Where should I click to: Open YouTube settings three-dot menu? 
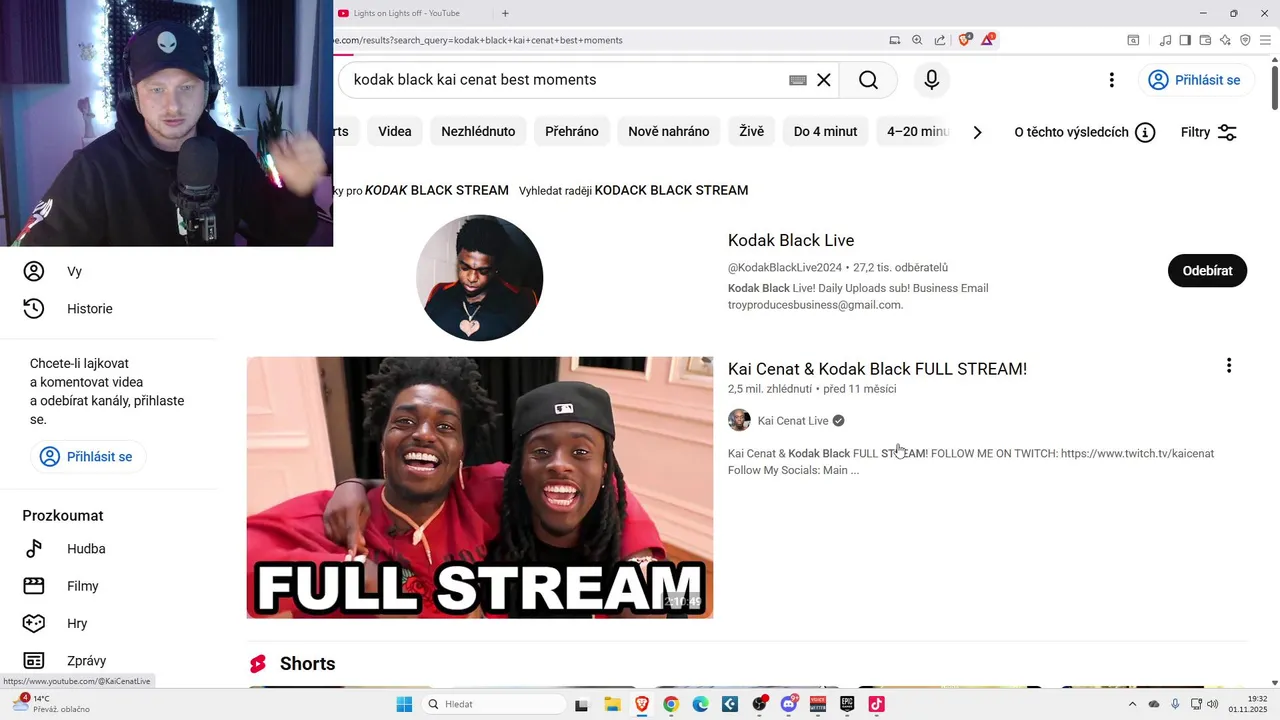pos(1111,80)
